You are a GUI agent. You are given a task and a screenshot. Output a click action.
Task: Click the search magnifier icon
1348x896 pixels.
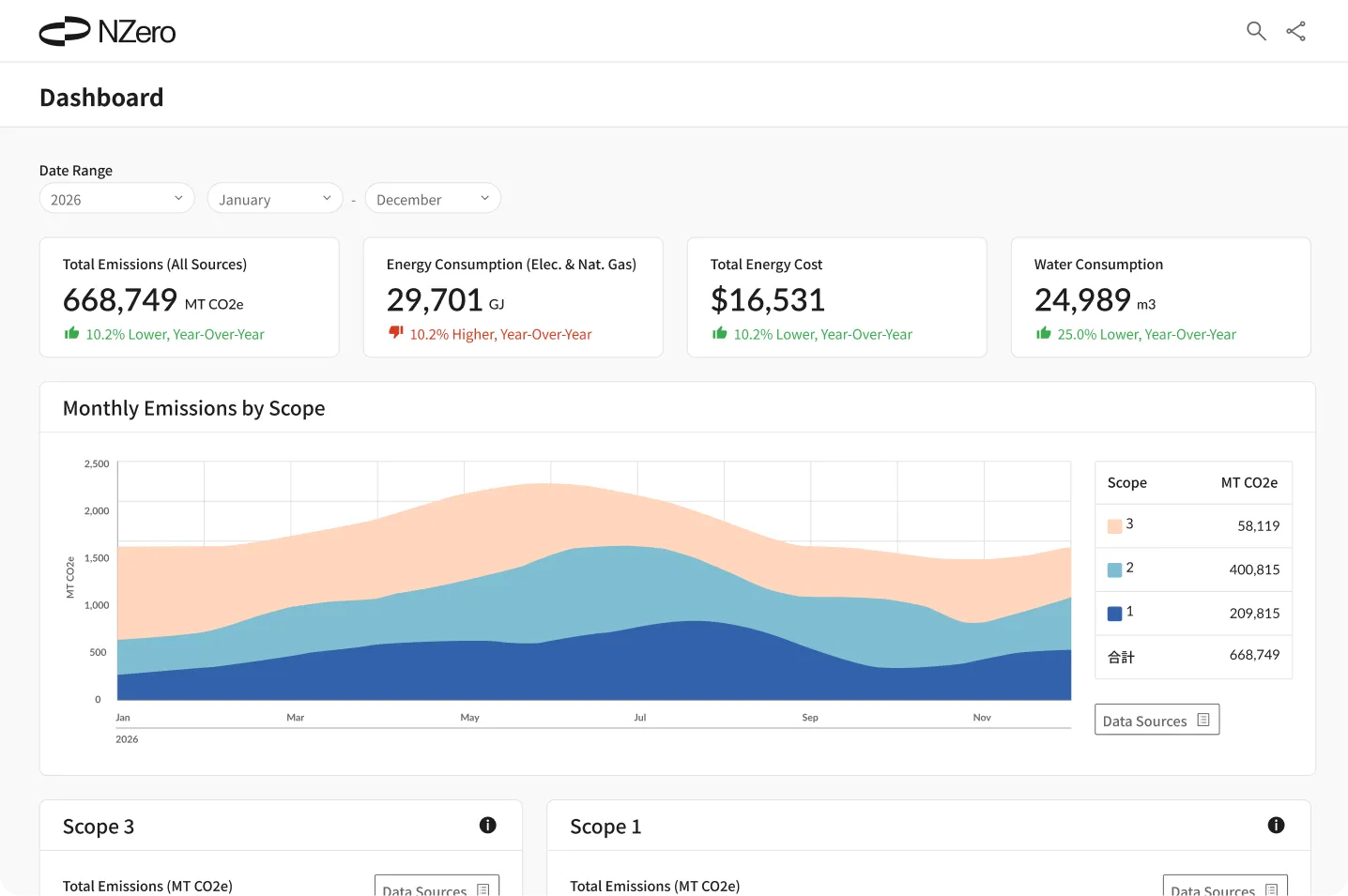coord(1256,31)
